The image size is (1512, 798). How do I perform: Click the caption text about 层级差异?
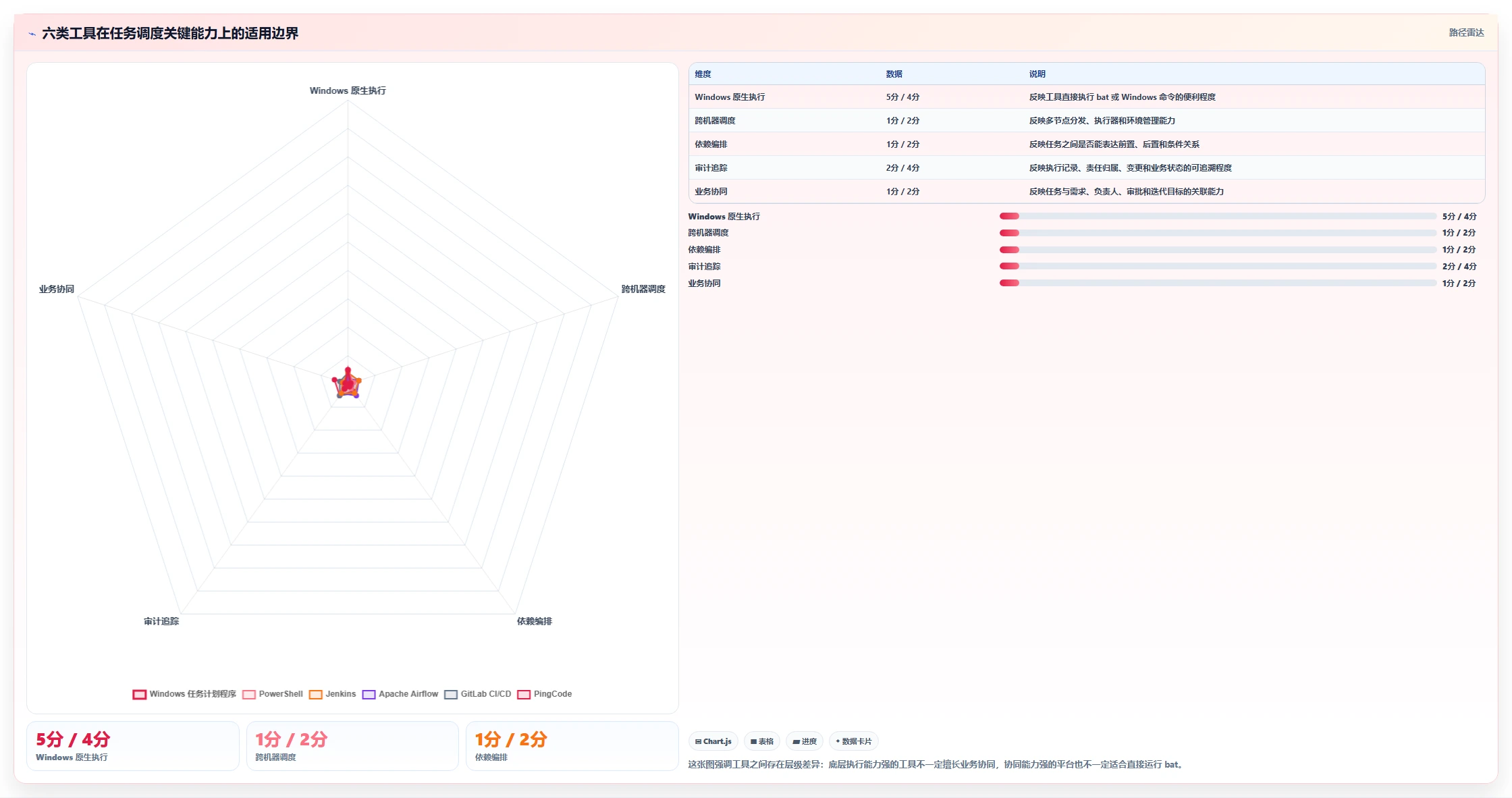pyautogui.click(x=938, y=764)
